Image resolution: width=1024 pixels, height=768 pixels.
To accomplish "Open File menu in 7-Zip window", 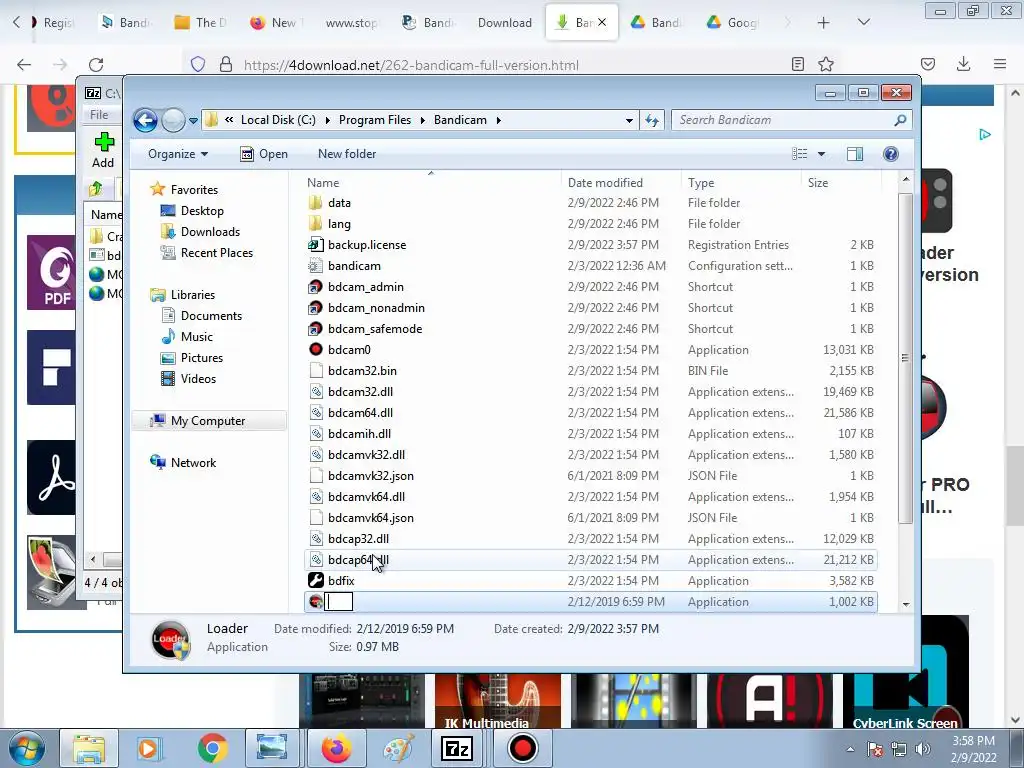I will [99, 115].
